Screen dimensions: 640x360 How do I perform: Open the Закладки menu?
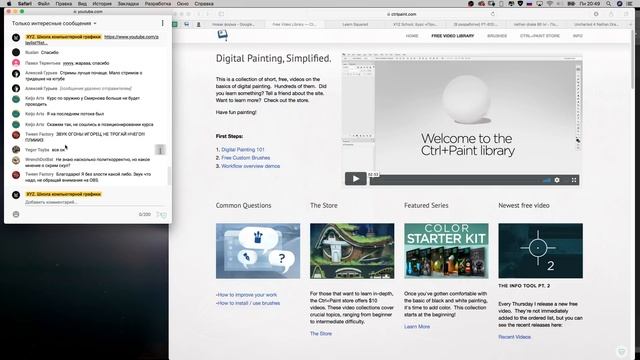pyautogui.click(x=128, y=4)
